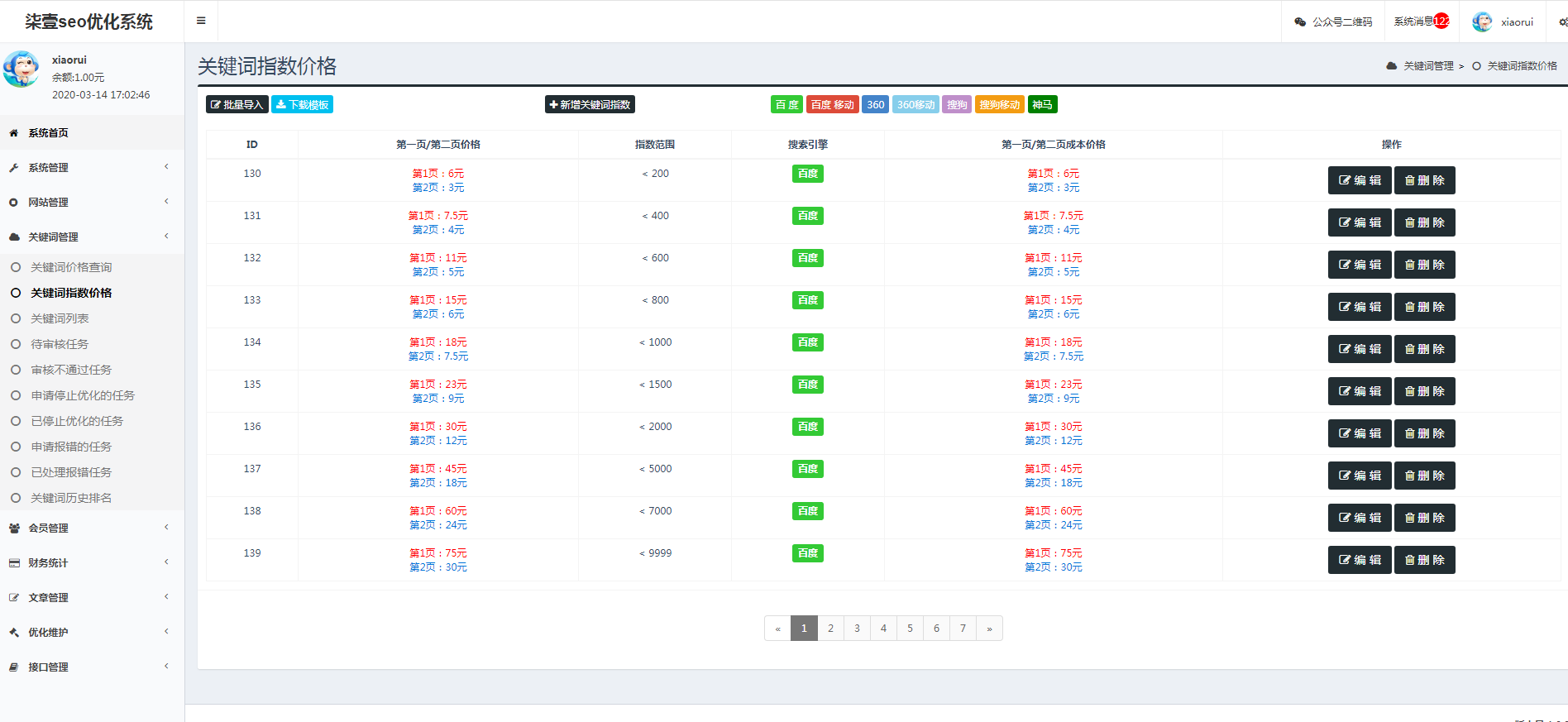The width and height of the screenshot is (1568, 722).
Task: Click the xiaorui avatar in top bar
Action: click(1482, 22)
